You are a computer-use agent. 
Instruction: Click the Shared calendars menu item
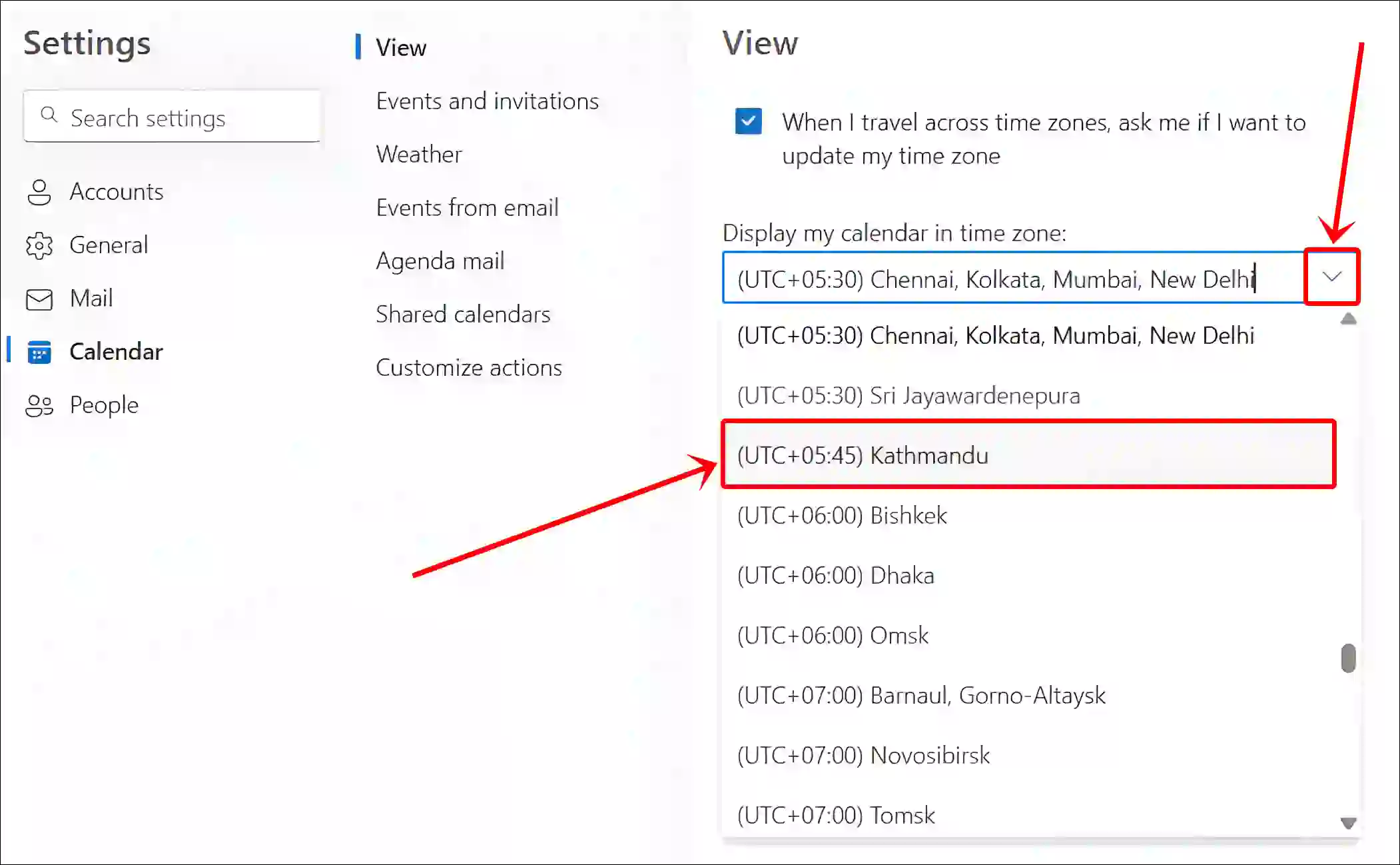point(464,314)
